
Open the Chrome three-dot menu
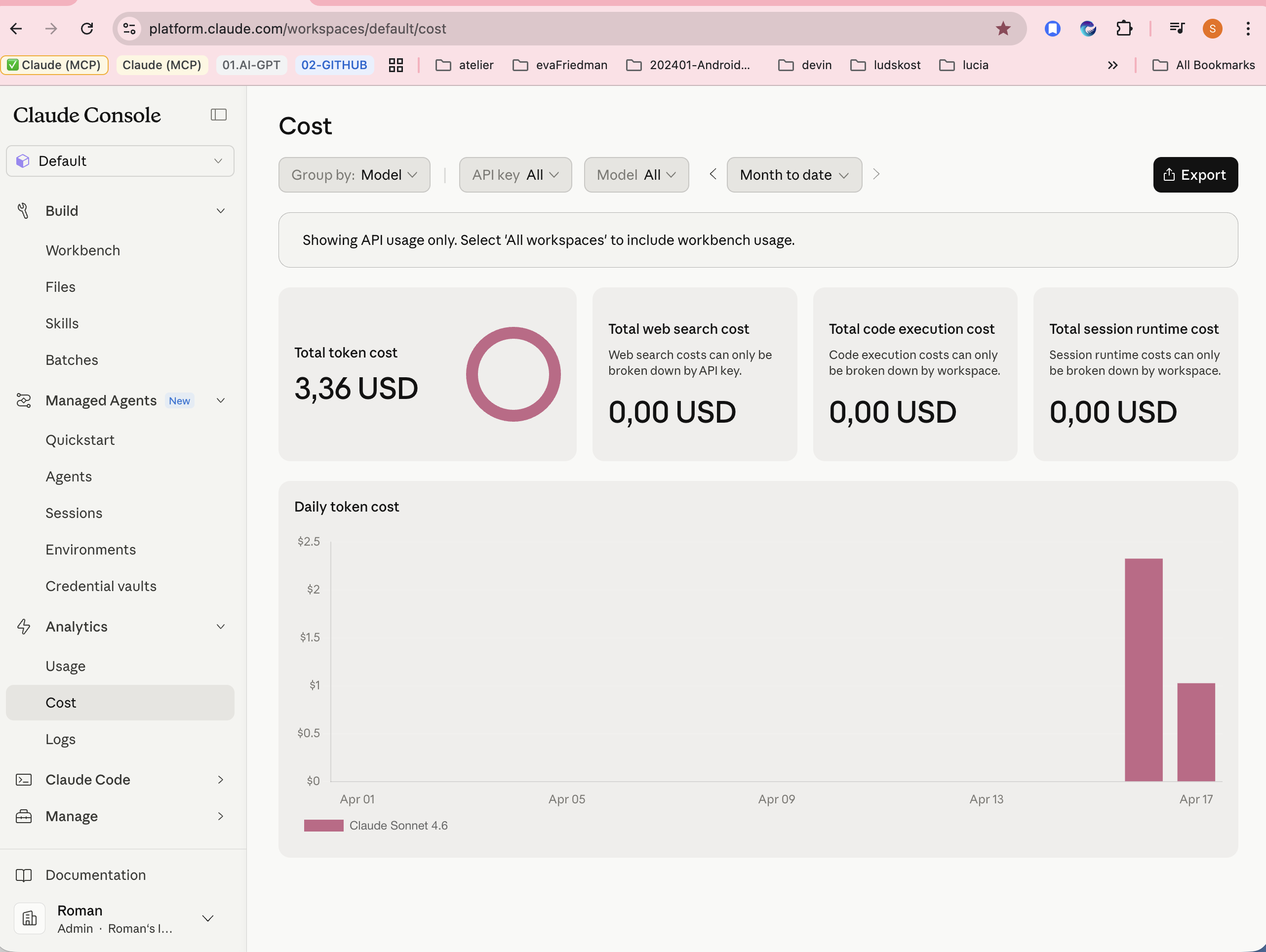click(1248, 29)
